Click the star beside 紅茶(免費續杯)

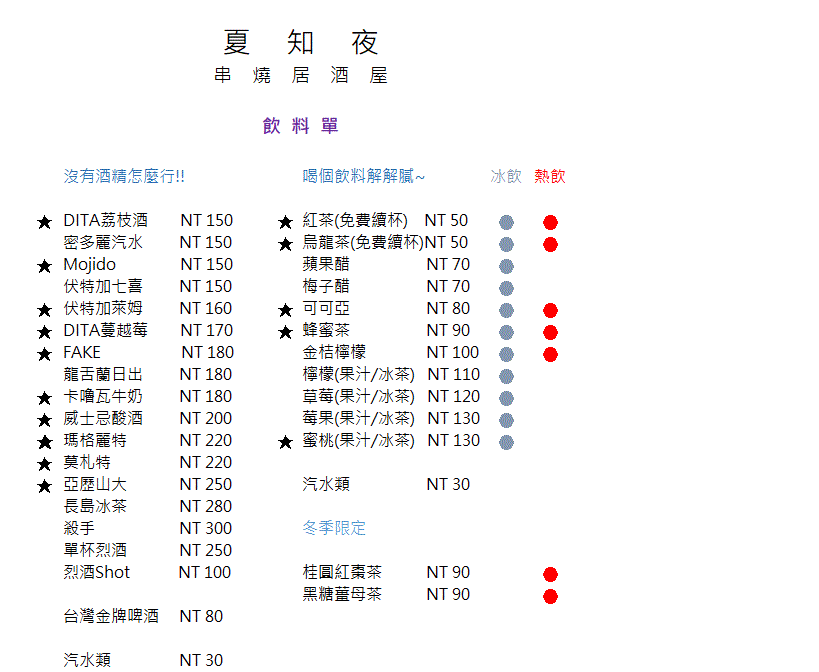(x=285, y=222)
